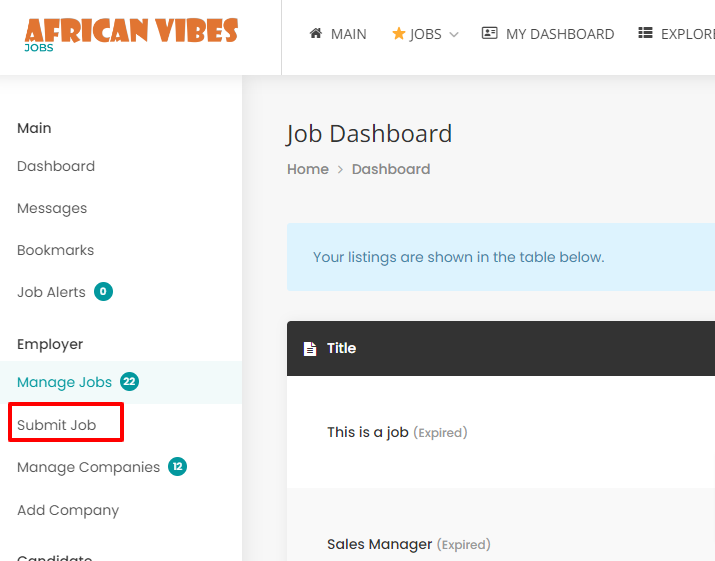The width and height of the screenshot is (715, 561).
Task: Click the Dashboard breadcrumb link
Action: click(x=391, y=169)
